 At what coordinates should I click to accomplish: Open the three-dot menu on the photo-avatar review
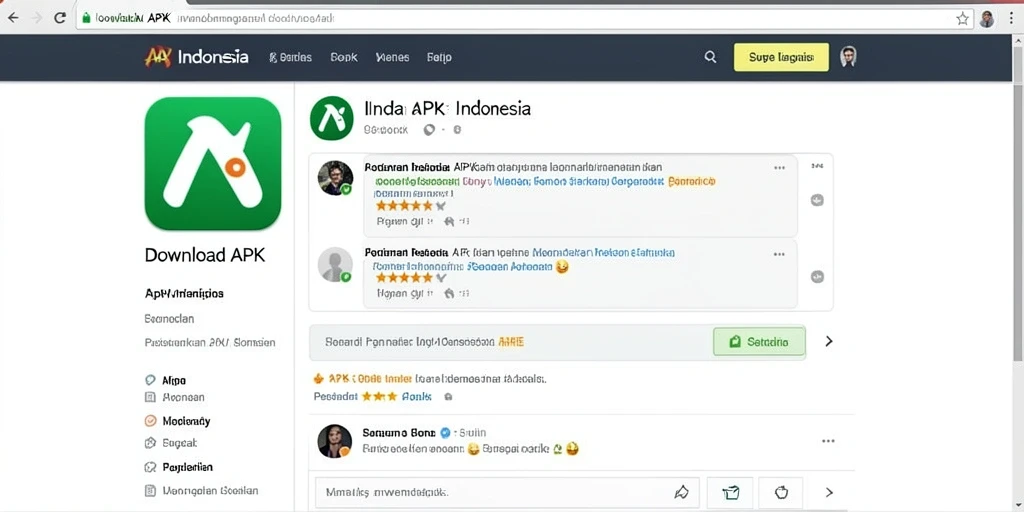tap(779, 168)
